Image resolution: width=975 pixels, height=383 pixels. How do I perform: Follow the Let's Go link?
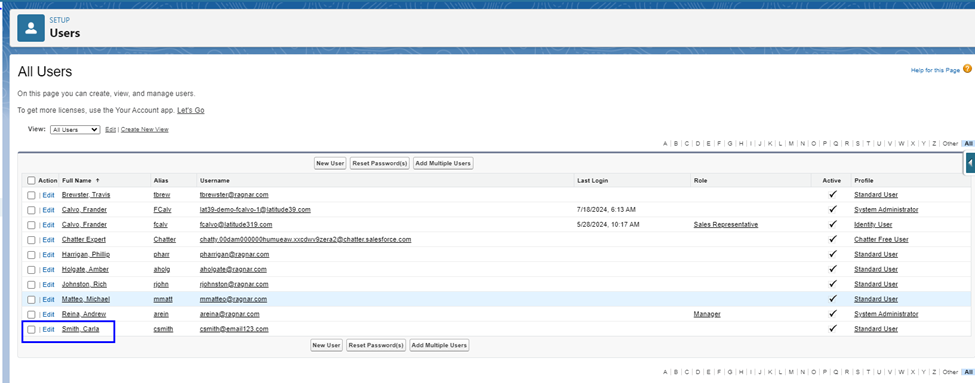(191, 110)
